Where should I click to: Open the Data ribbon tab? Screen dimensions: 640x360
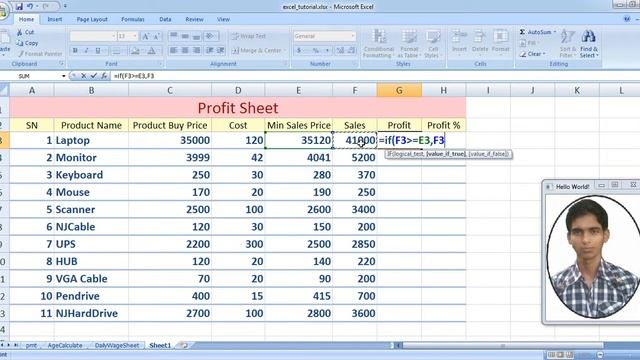(x=165, y=19)
